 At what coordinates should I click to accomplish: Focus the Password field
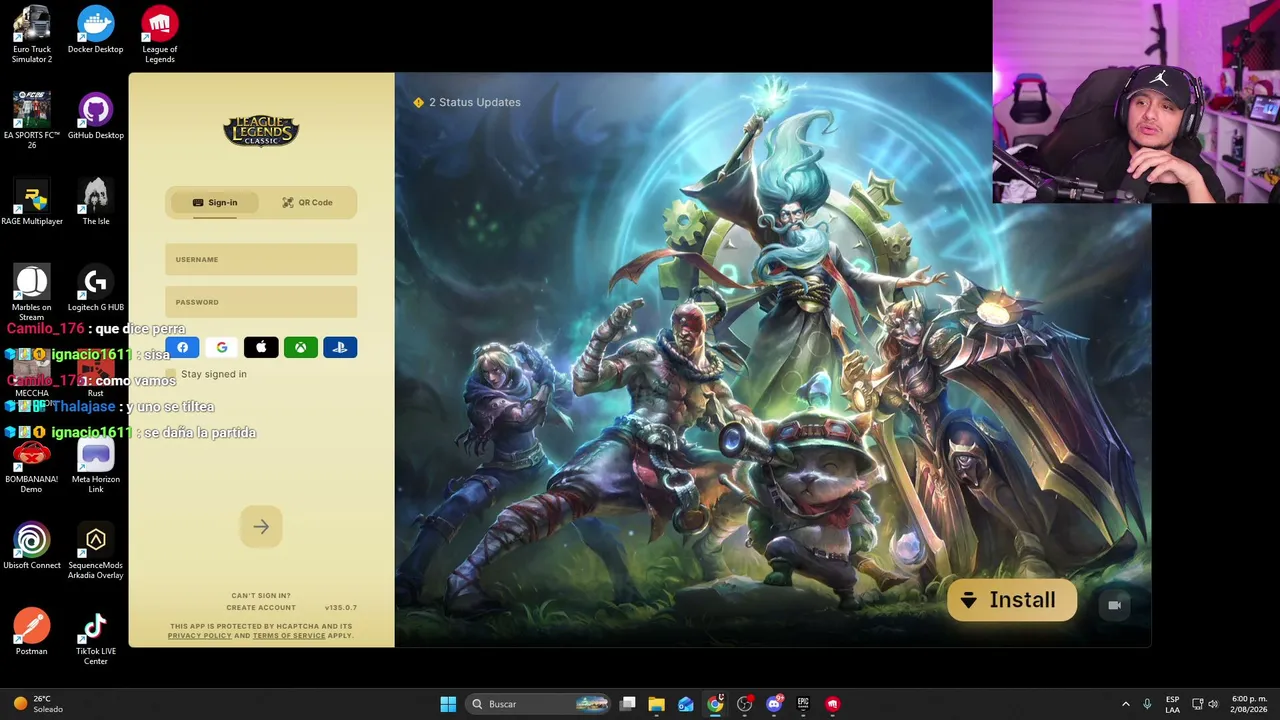(261, 302)
